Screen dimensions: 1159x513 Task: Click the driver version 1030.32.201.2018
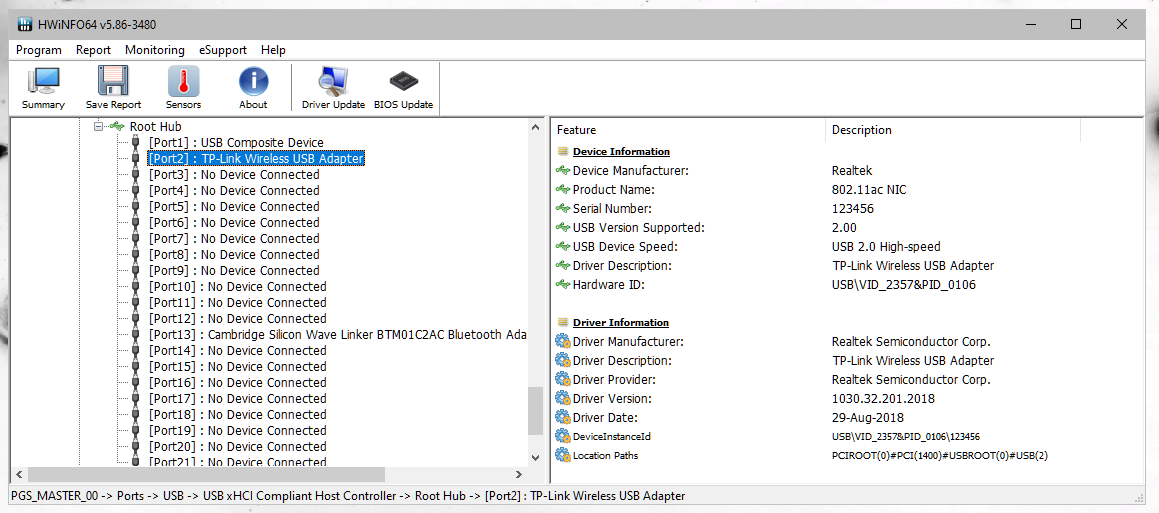(x=883, y=398)
